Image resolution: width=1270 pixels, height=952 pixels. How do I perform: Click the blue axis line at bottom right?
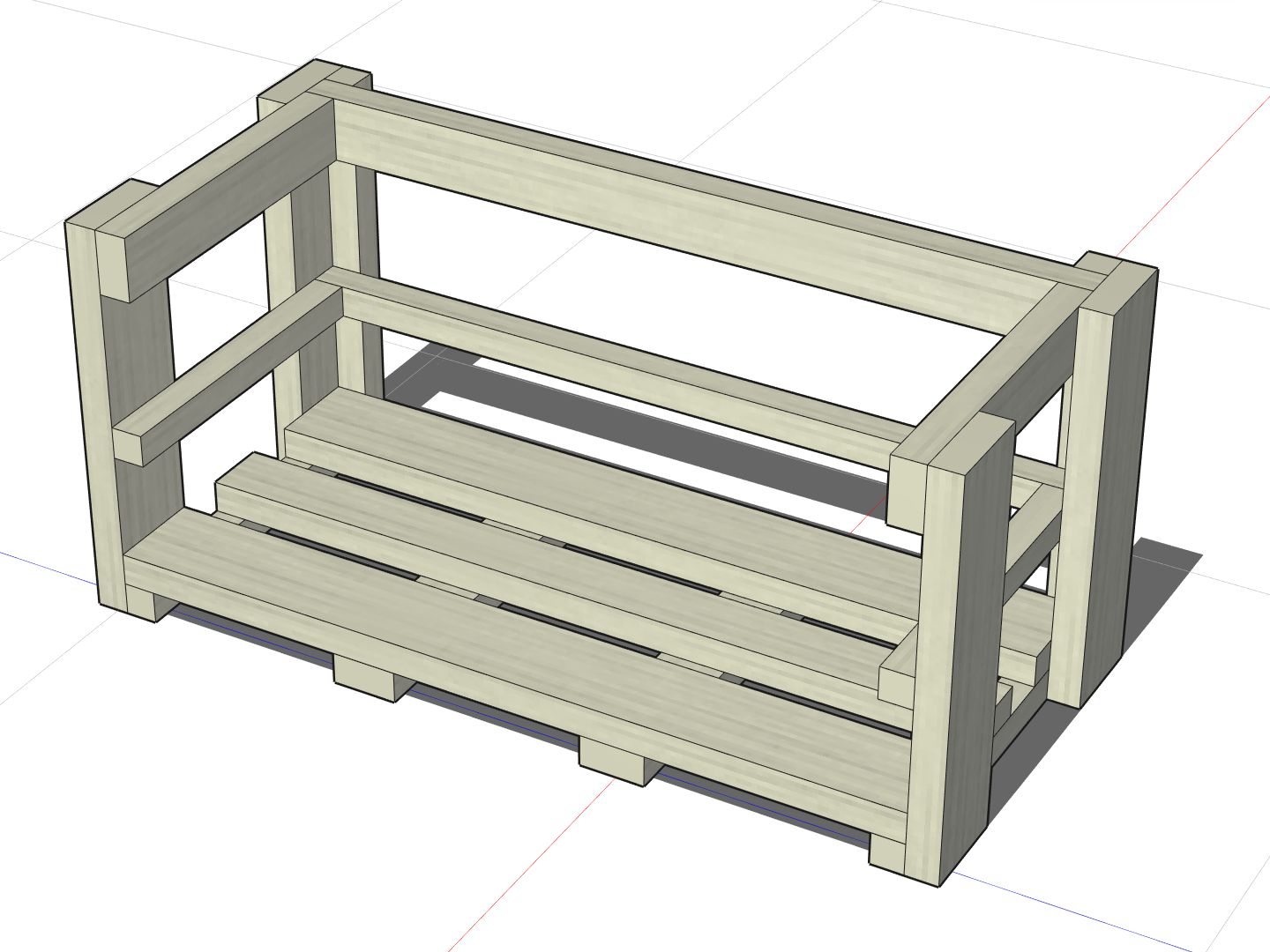pyautogui.click(x=1102, y=917)
